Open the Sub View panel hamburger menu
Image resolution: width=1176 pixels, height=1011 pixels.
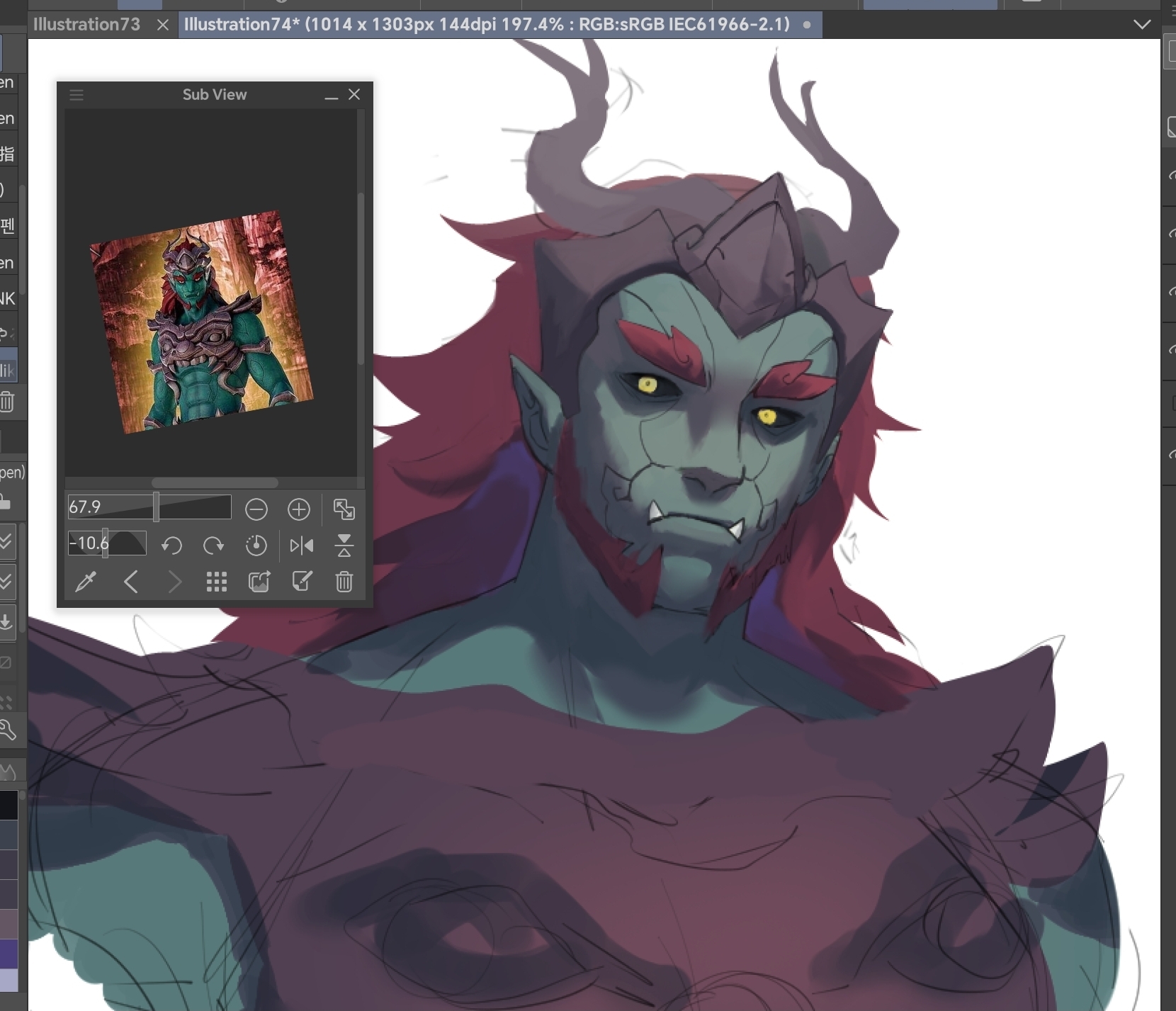(77, 95)
